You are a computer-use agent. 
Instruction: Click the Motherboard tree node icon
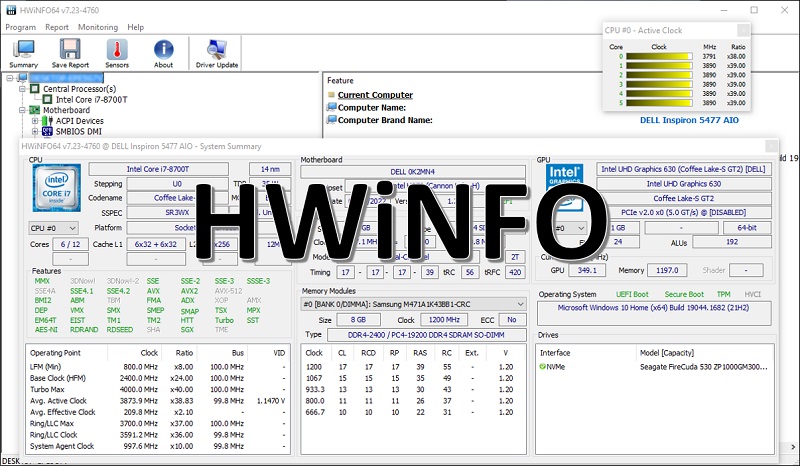click(x=35, y=110)
